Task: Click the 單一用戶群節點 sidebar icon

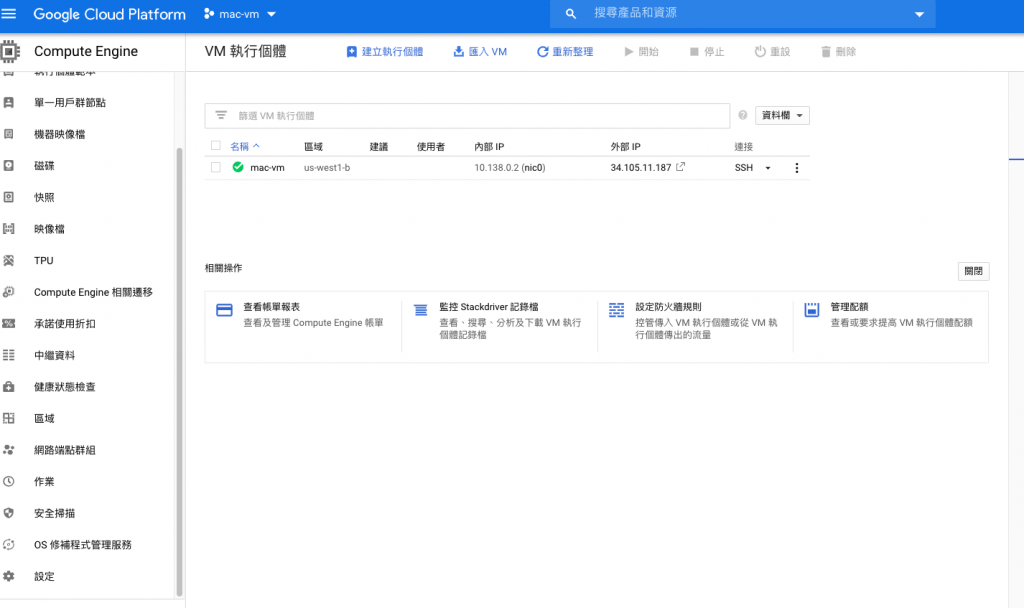Action: (x=8, y=102)
